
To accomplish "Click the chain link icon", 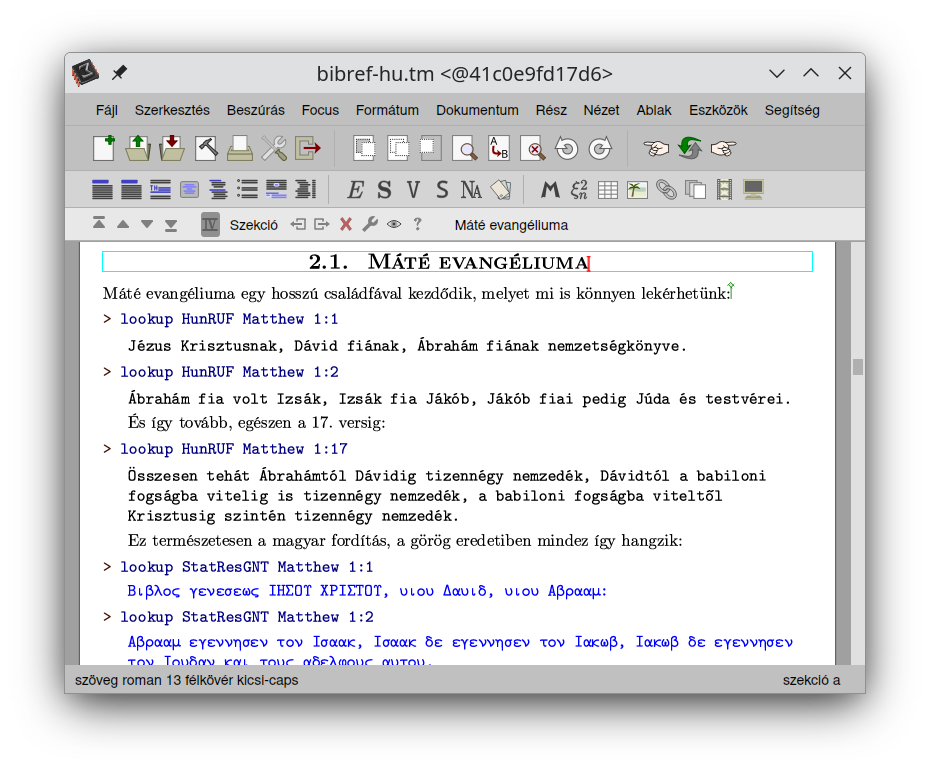I will [666, 189].
